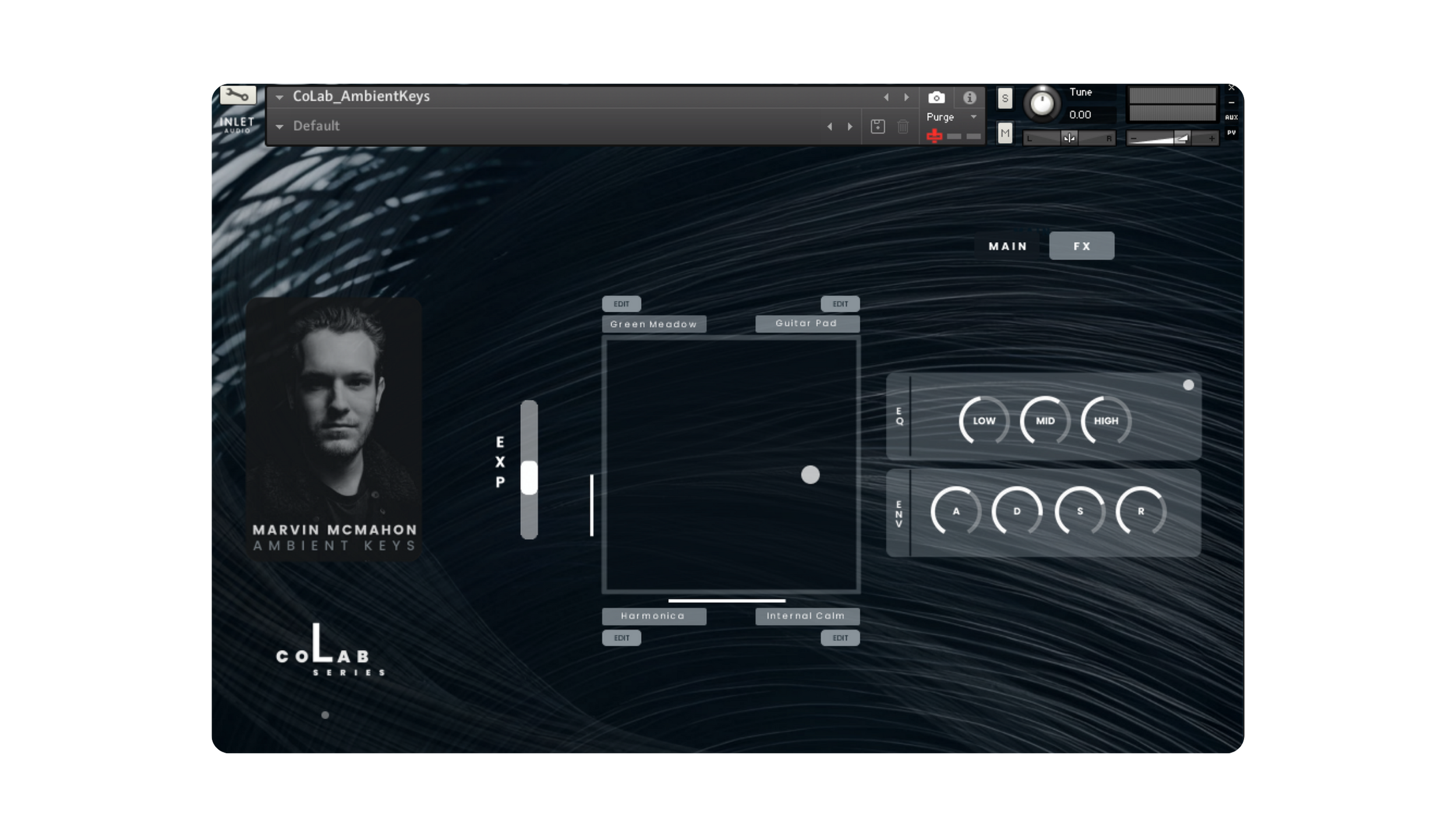The height and width of the screenshot is (837, 1456).
Task: Toggle the EQ section power dot
Action: 1188,385
